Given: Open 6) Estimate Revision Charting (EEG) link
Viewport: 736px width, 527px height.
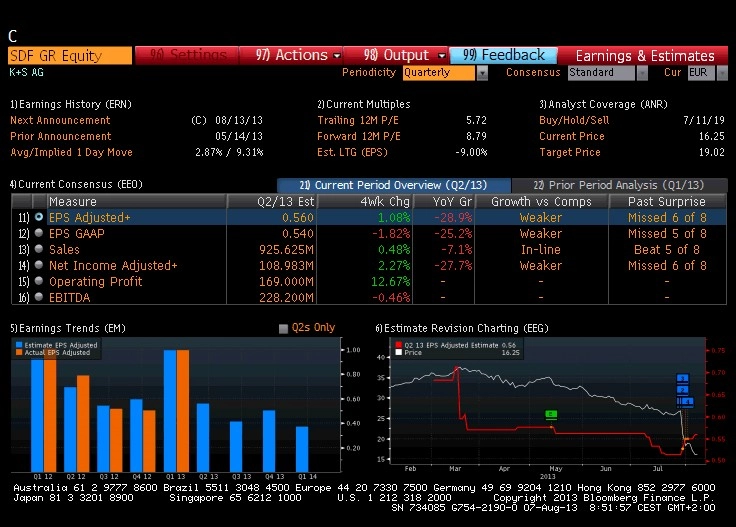Looking at the screenshot, I should coord(462,328).
